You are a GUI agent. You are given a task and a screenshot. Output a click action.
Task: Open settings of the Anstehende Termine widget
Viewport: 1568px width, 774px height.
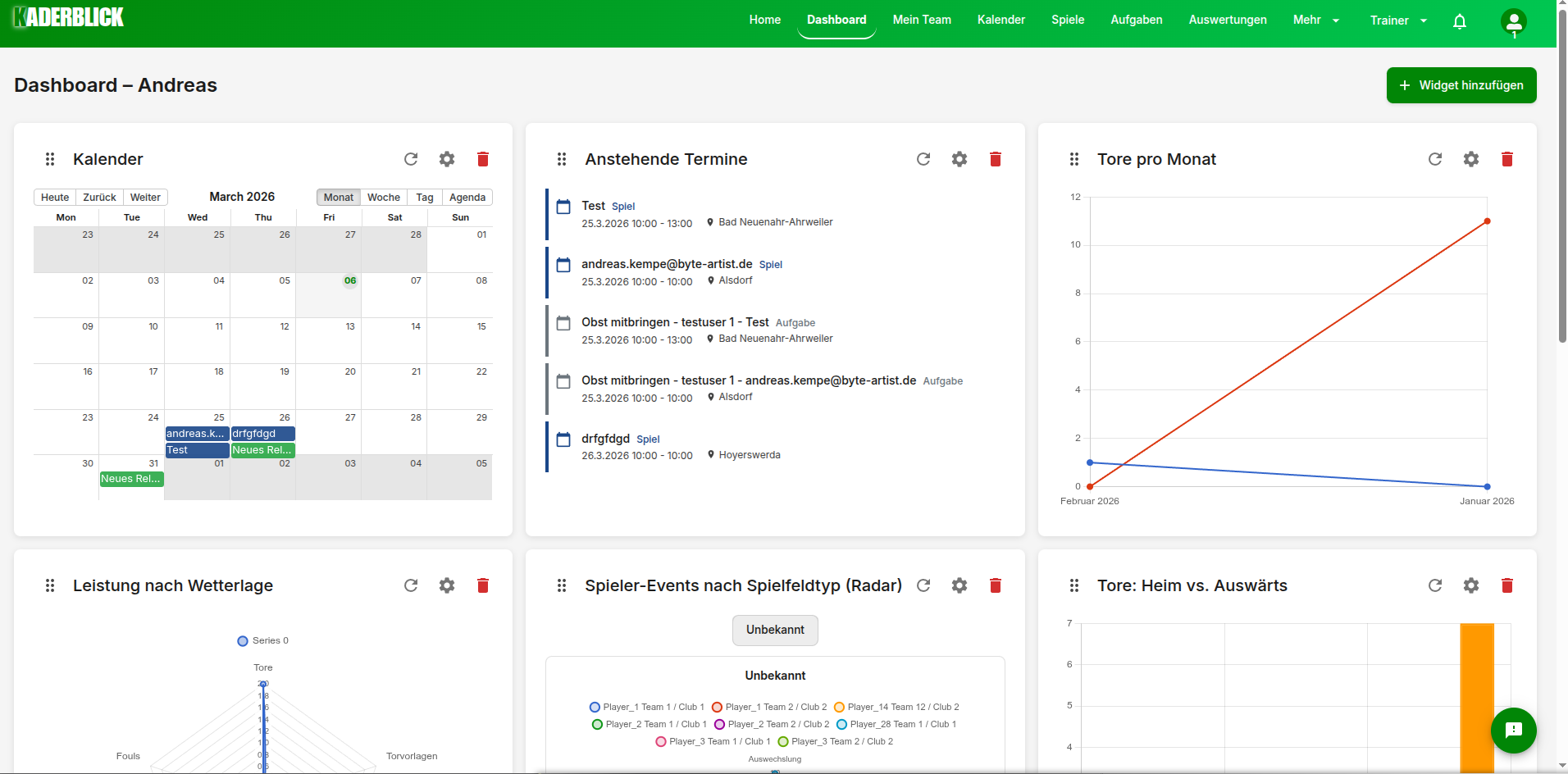coord(959,159)
